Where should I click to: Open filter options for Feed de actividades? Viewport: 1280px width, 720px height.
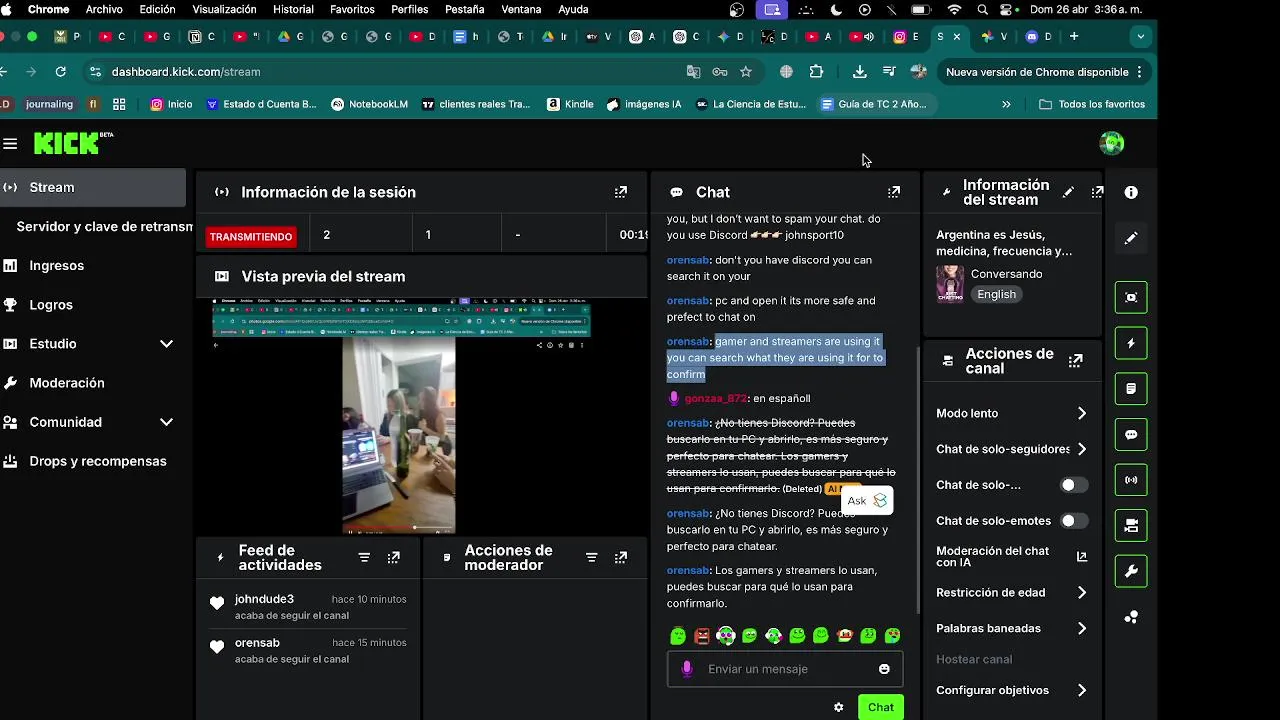(x=364, y=558)
